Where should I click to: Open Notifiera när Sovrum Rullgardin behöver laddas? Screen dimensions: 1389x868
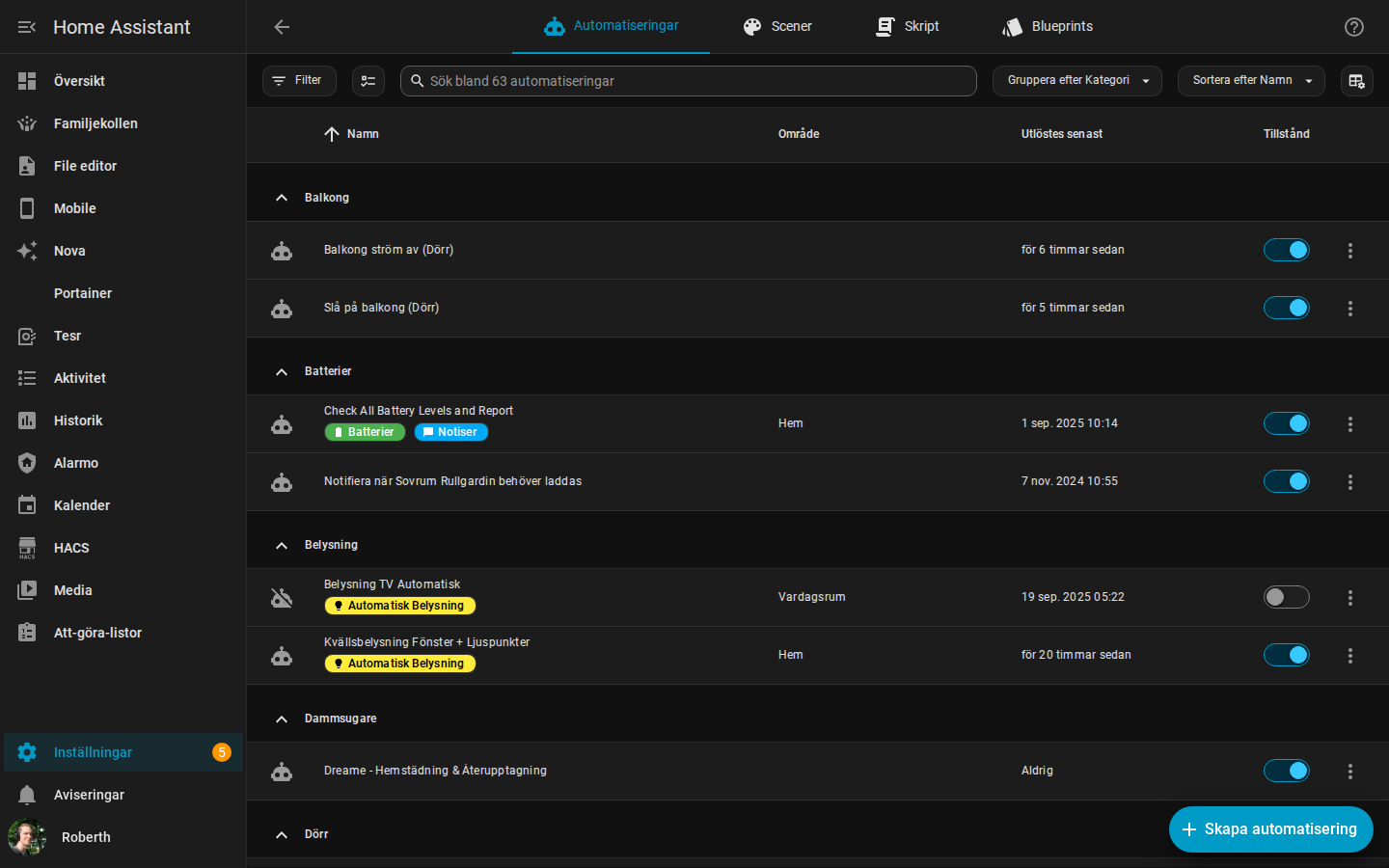452,481
